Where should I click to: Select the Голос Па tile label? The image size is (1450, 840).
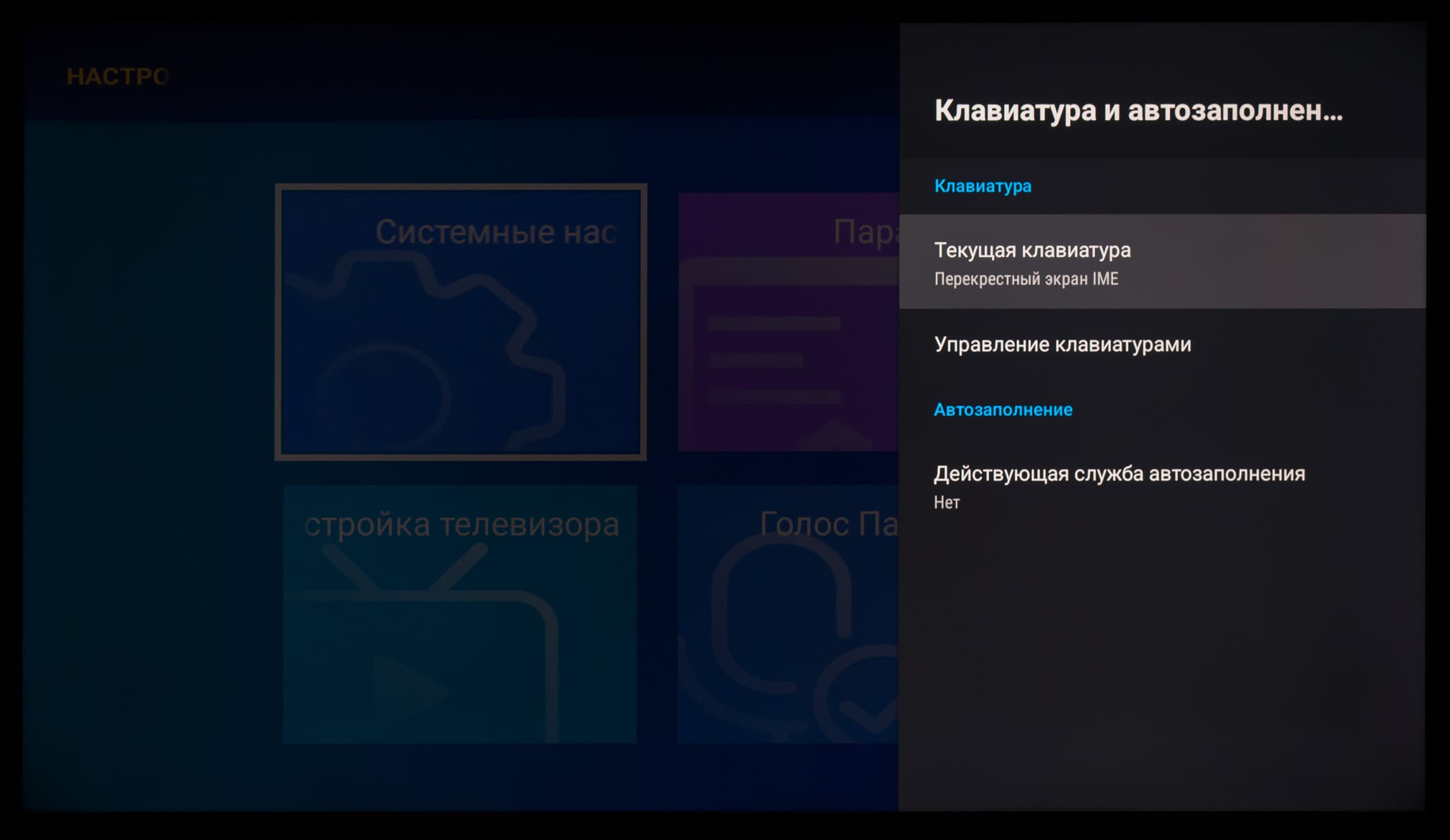point(828,523)
